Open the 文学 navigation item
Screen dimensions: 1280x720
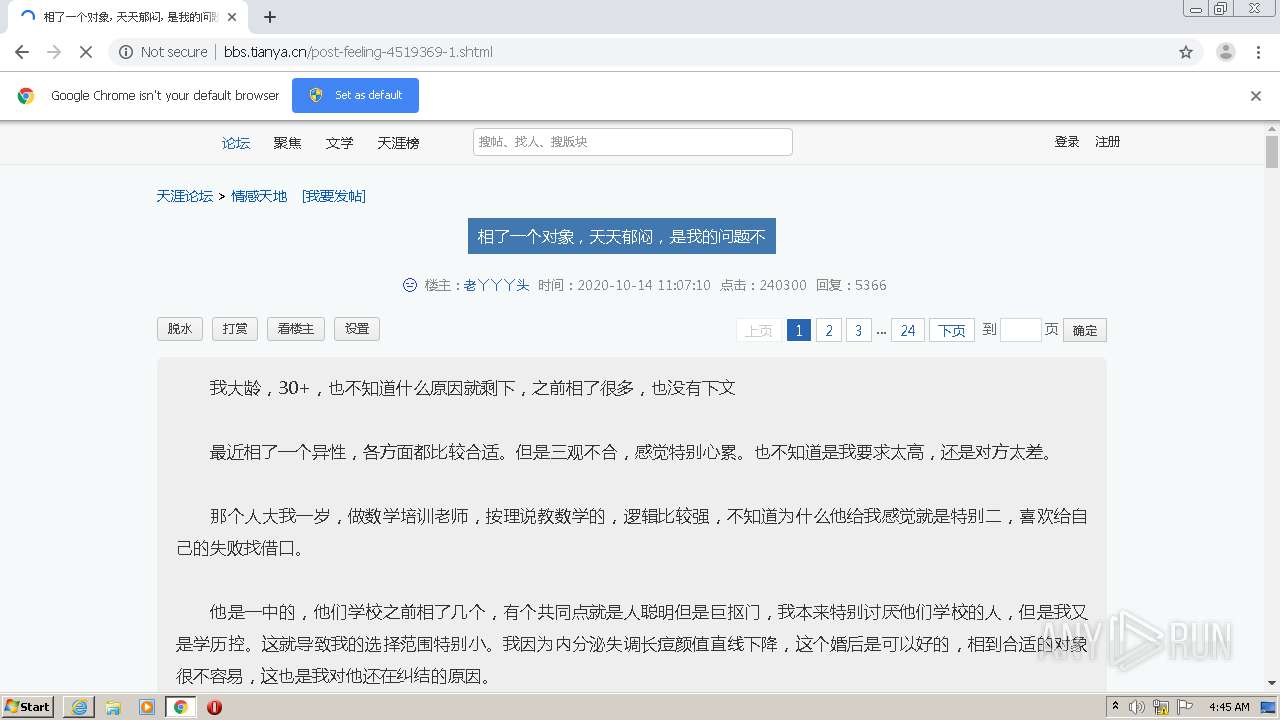[339, 143]
